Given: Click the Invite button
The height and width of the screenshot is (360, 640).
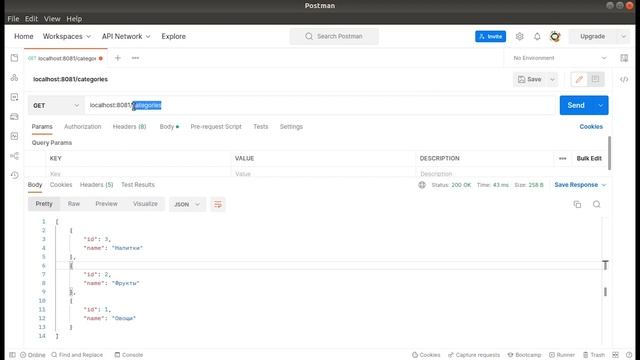Looking at the screenshot, I should [x=490, y=36].
